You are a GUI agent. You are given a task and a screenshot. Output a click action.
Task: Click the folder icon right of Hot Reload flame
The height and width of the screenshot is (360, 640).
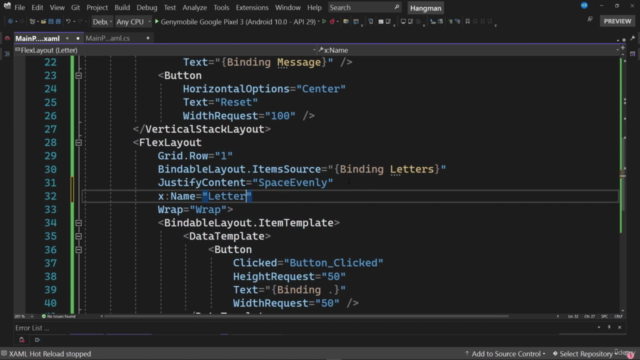click(x=346, y=21)
